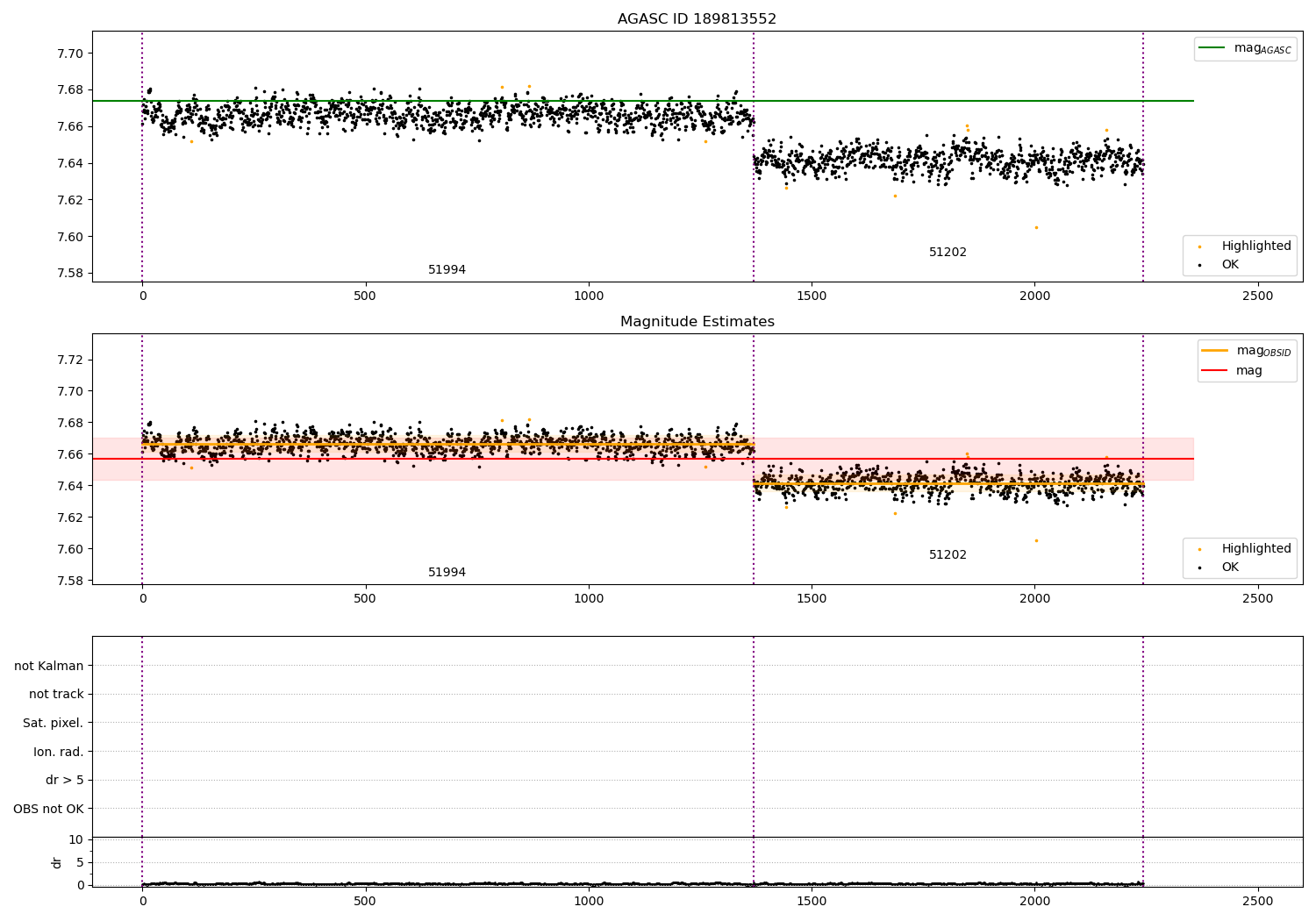This screenshot has width=1316, height=921.
Task: Click the 7.58 tick in top plot
Action: tap(69, 274)
